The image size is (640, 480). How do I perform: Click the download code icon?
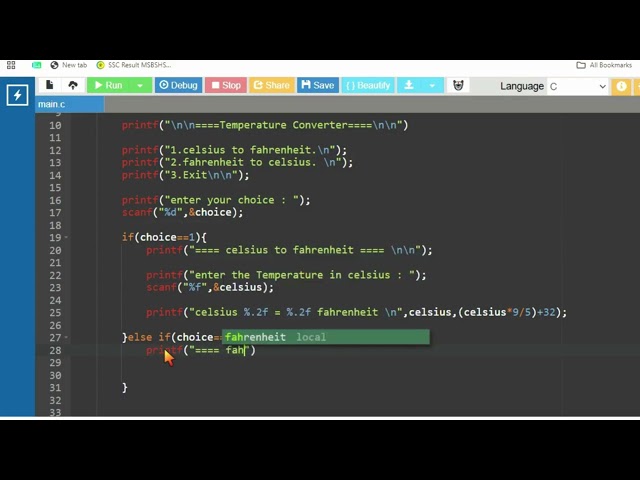point(409,85)
